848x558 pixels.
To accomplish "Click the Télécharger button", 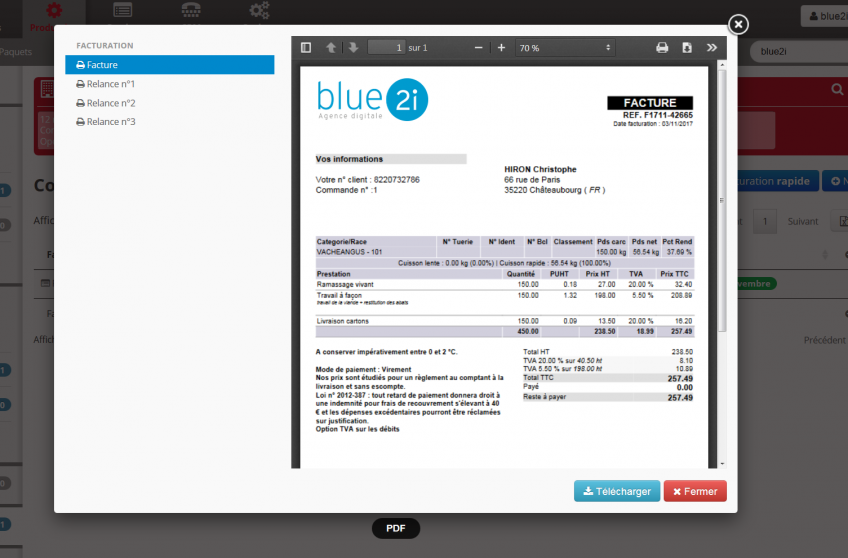I will click(x=617, y=491).
